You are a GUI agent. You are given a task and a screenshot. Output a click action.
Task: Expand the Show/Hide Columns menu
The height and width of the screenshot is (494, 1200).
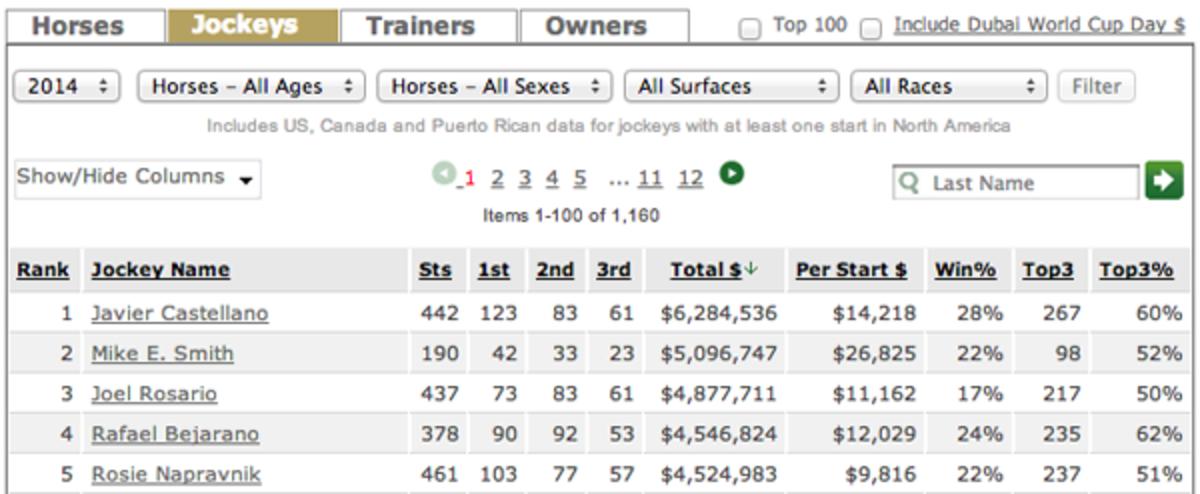pos(137,179)
